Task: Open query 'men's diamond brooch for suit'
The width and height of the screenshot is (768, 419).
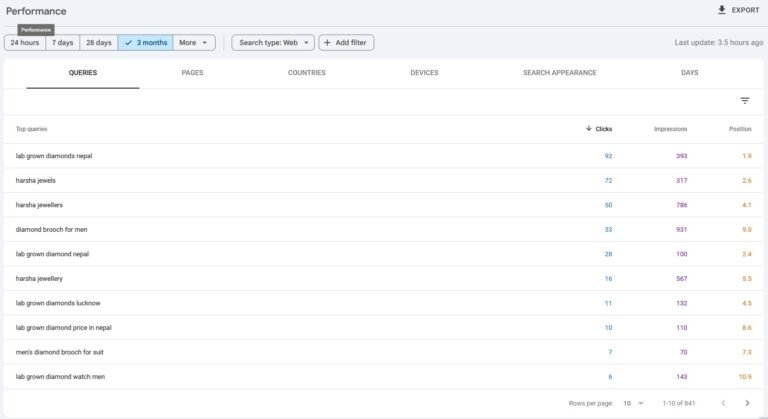Action: (59, 352)
